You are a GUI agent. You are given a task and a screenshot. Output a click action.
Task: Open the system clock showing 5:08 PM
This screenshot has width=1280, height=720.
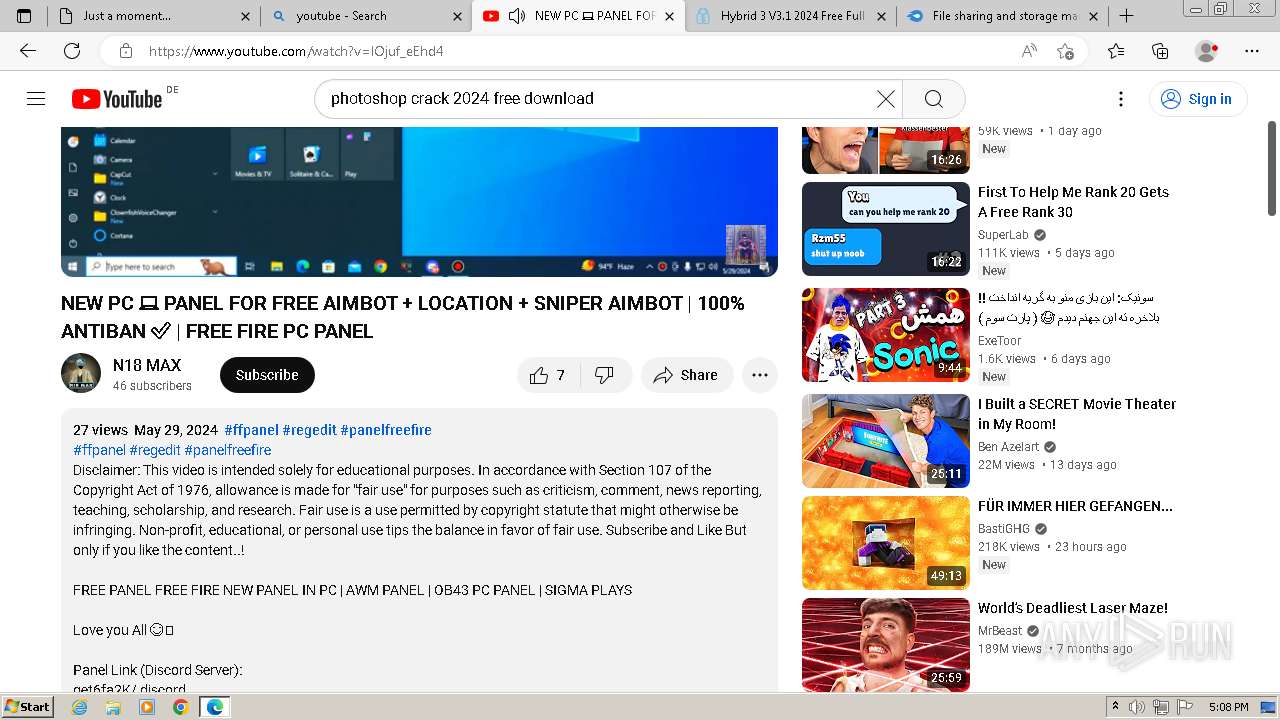[x=1228, y=707]
